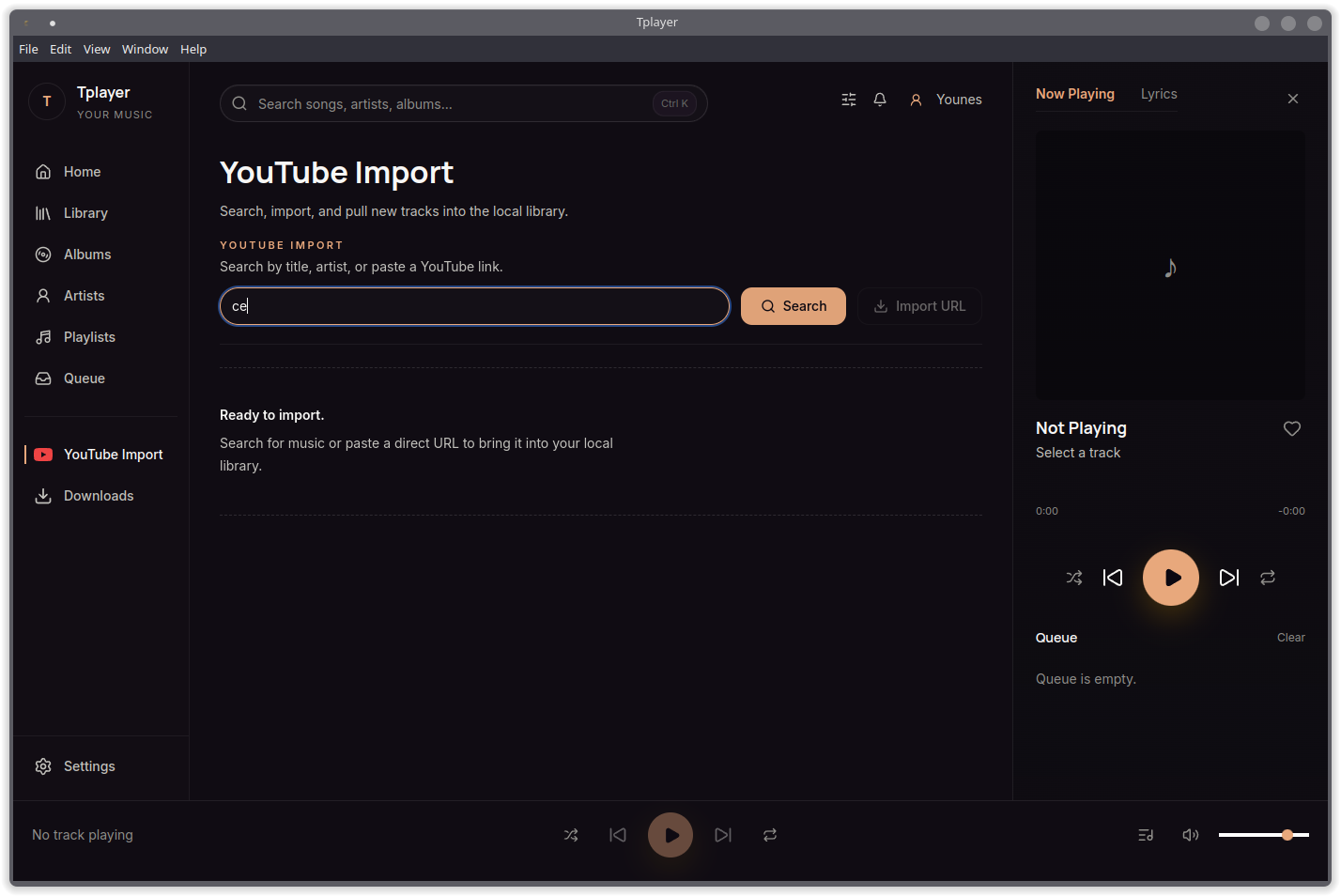
Task: Clear the queue
Action: point(1291,638)
